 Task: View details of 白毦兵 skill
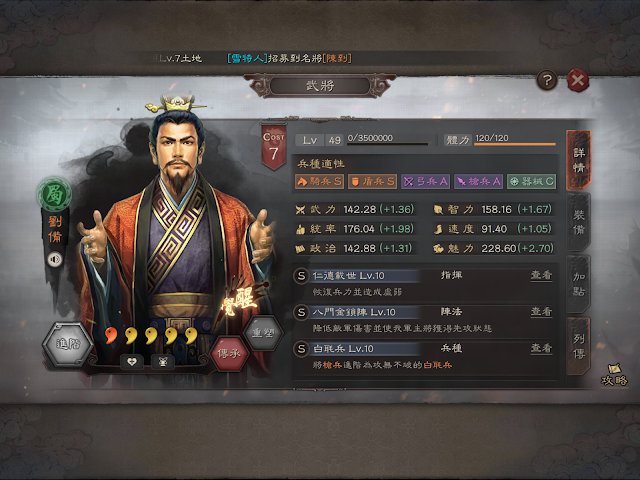pos(541,348)
